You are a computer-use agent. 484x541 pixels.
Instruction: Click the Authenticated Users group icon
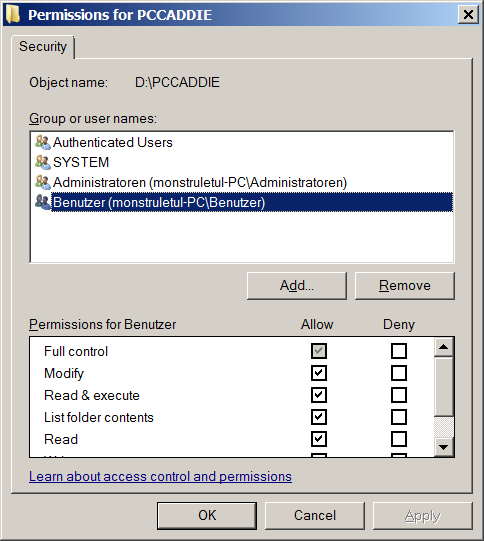coord(43,142)
